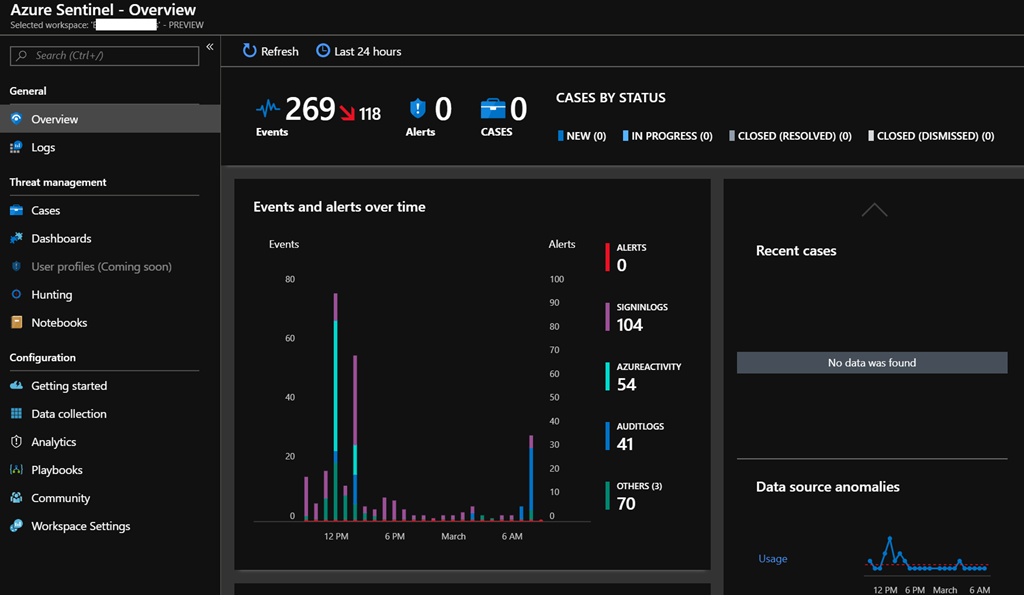Click the Hunting icon in the sidebar

pos(16,295)
